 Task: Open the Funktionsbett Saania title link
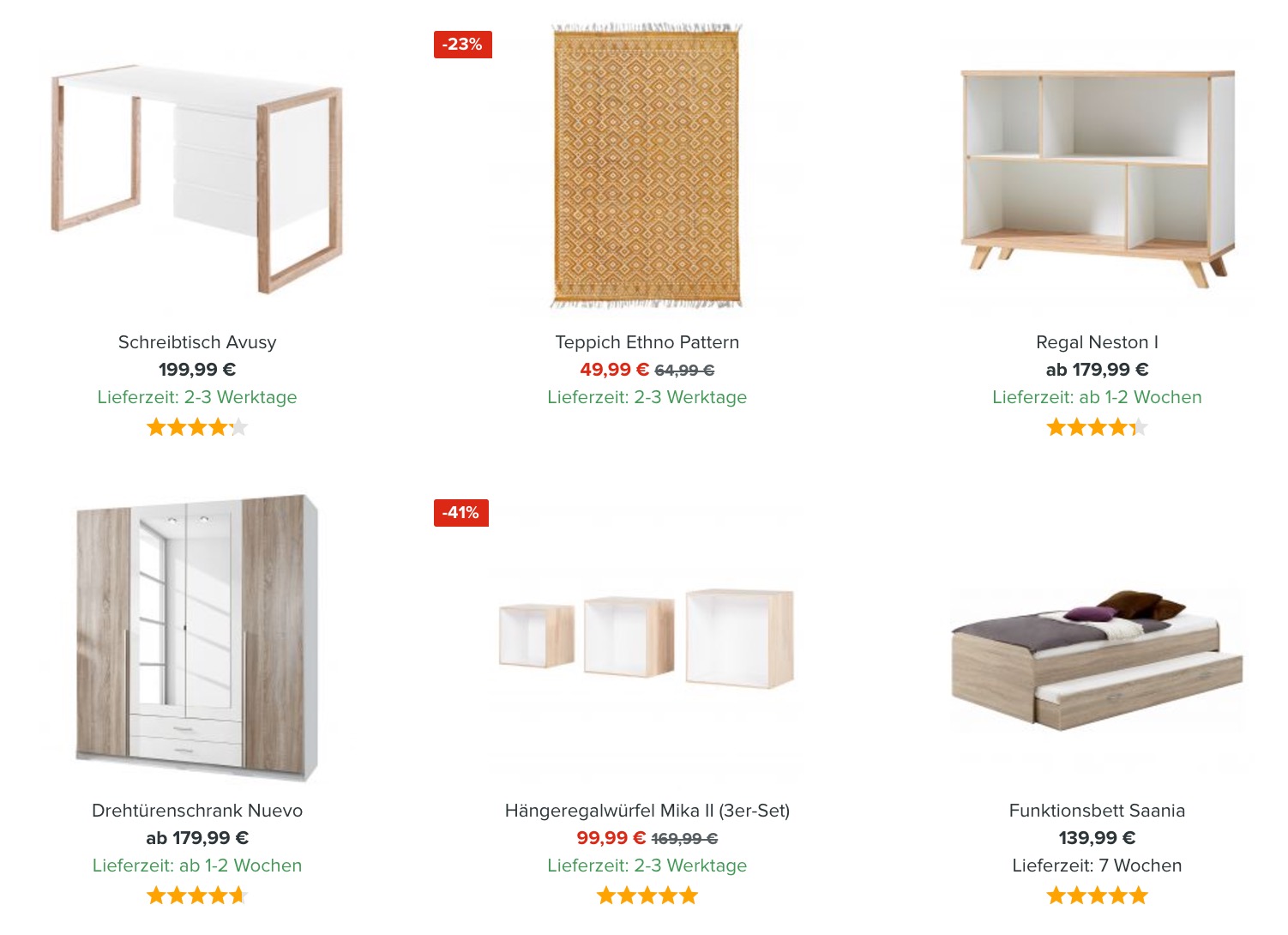click(1097, 811)
